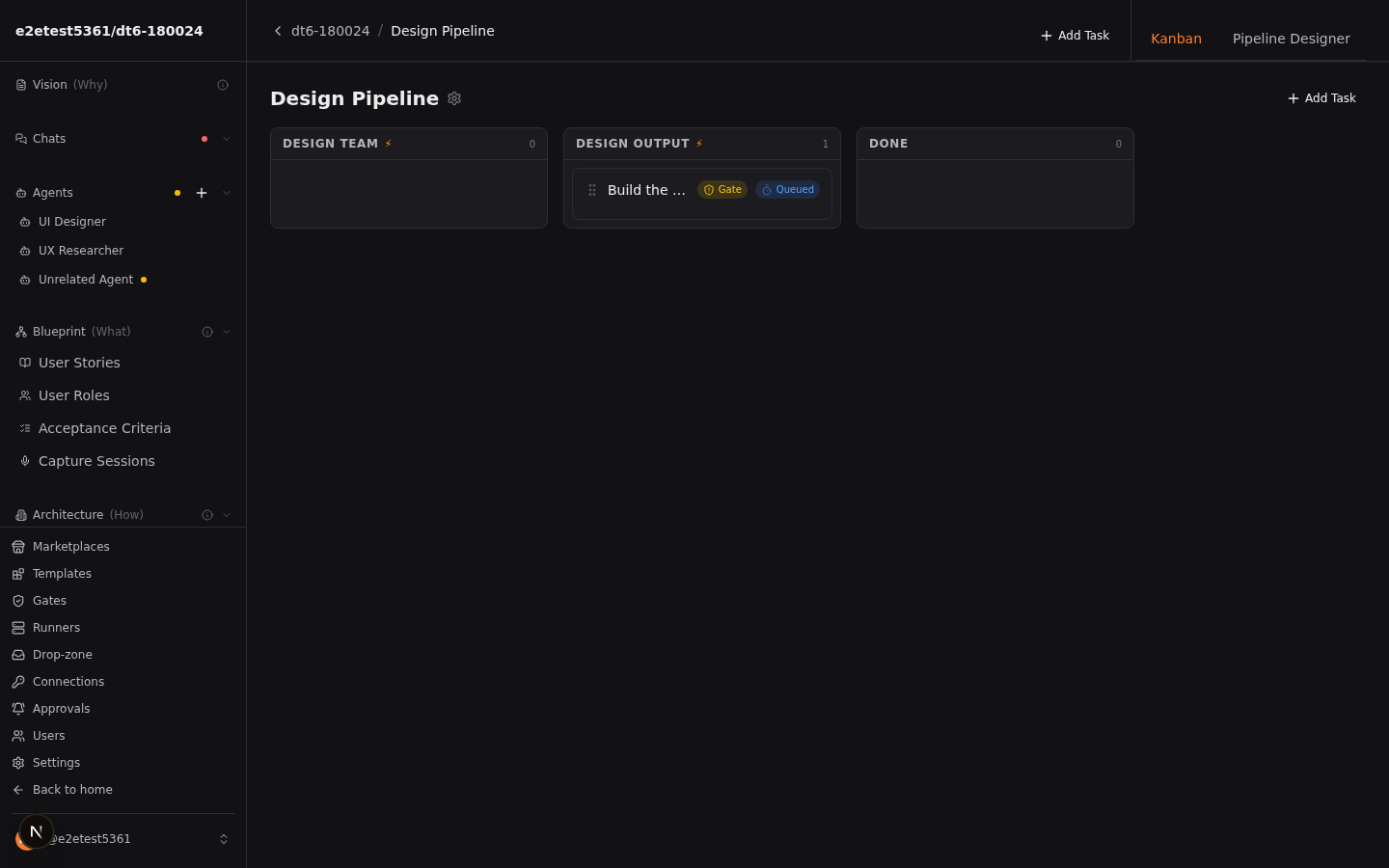This screenshot has width=1389, height=868.
Task: Switch to the Pipeline Designer tab
Action: point(1291,39)
